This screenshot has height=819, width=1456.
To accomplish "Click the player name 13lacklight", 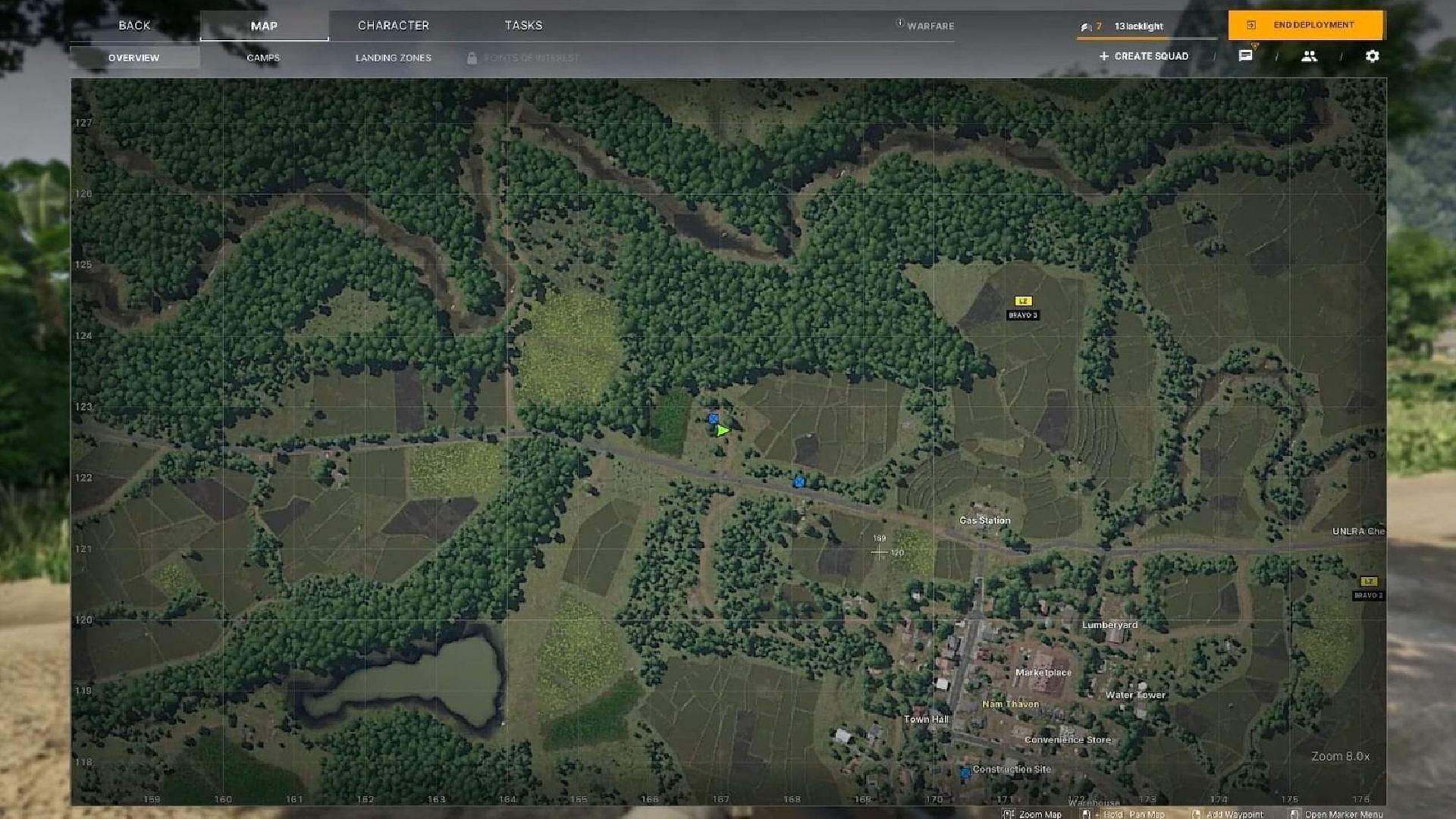I will tap(1138, 27).
